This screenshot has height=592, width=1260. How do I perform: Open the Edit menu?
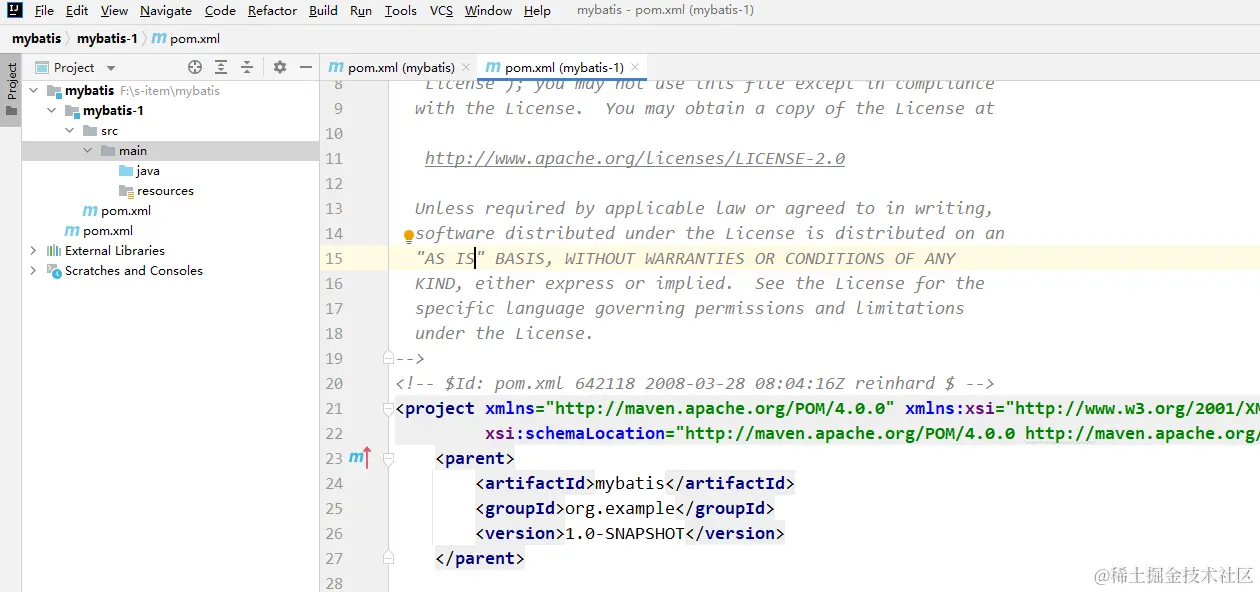click(x=77, y=11)
